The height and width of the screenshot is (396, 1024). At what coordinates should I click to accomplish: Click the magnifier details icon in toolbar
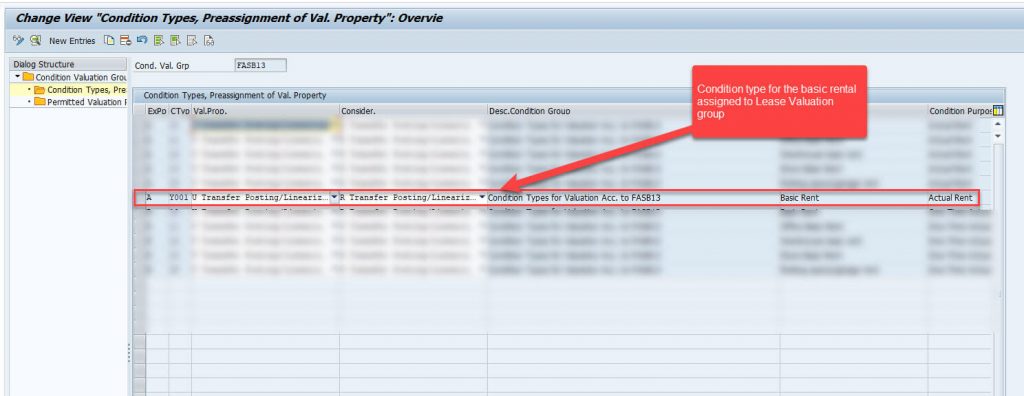point(35,41)
